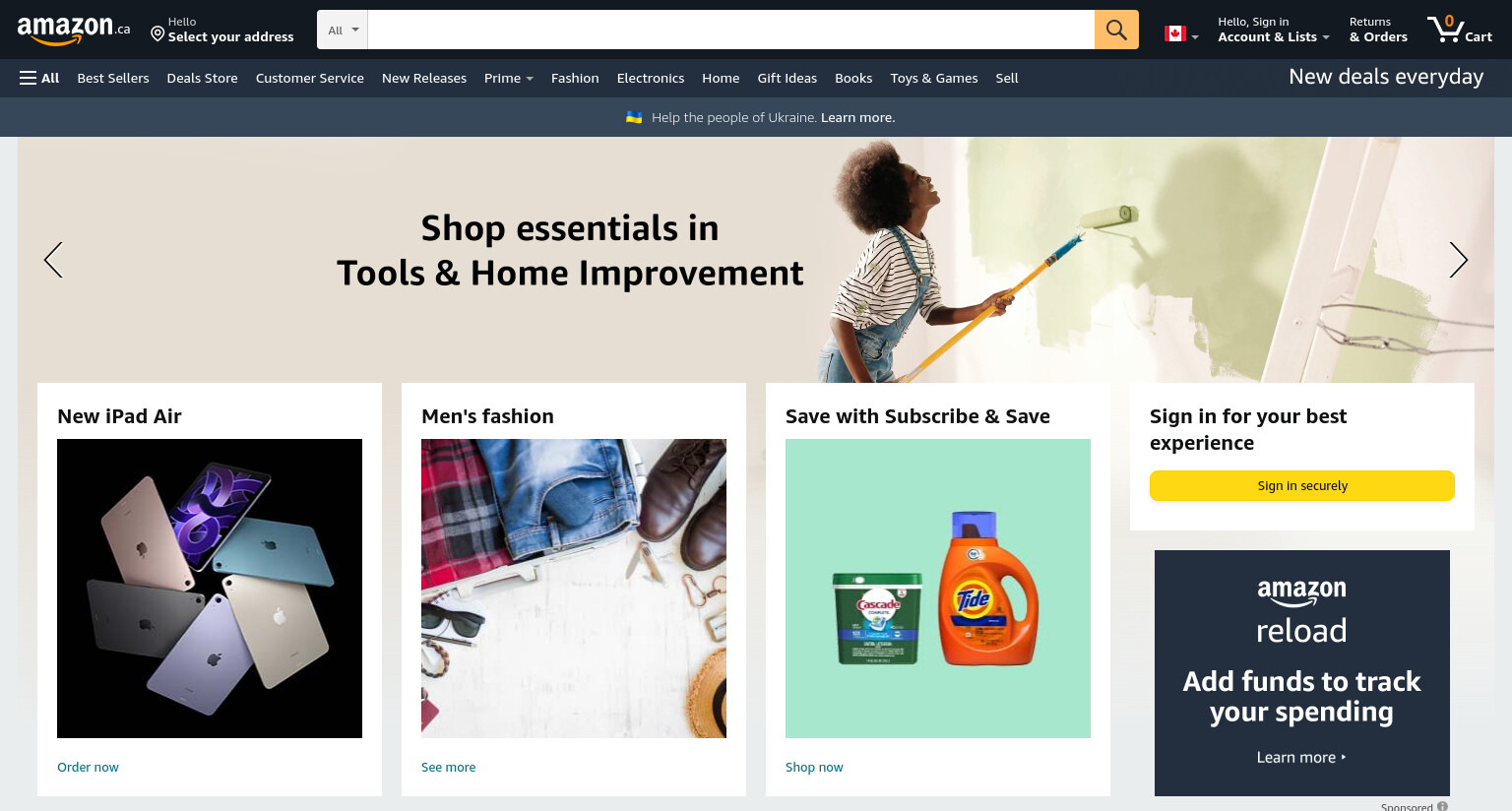
Task: Select Gift Ideas from navigation bar
Action: 787,78
